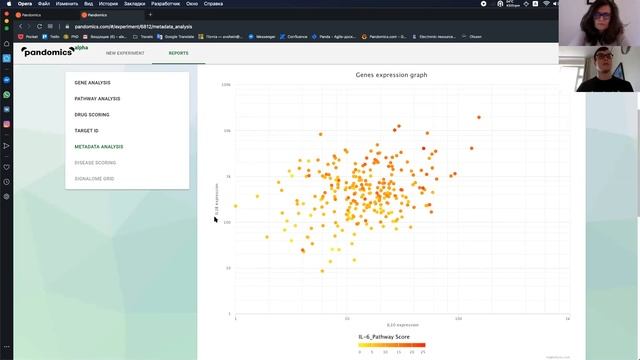Click the address bar URL

pos(133,27)
